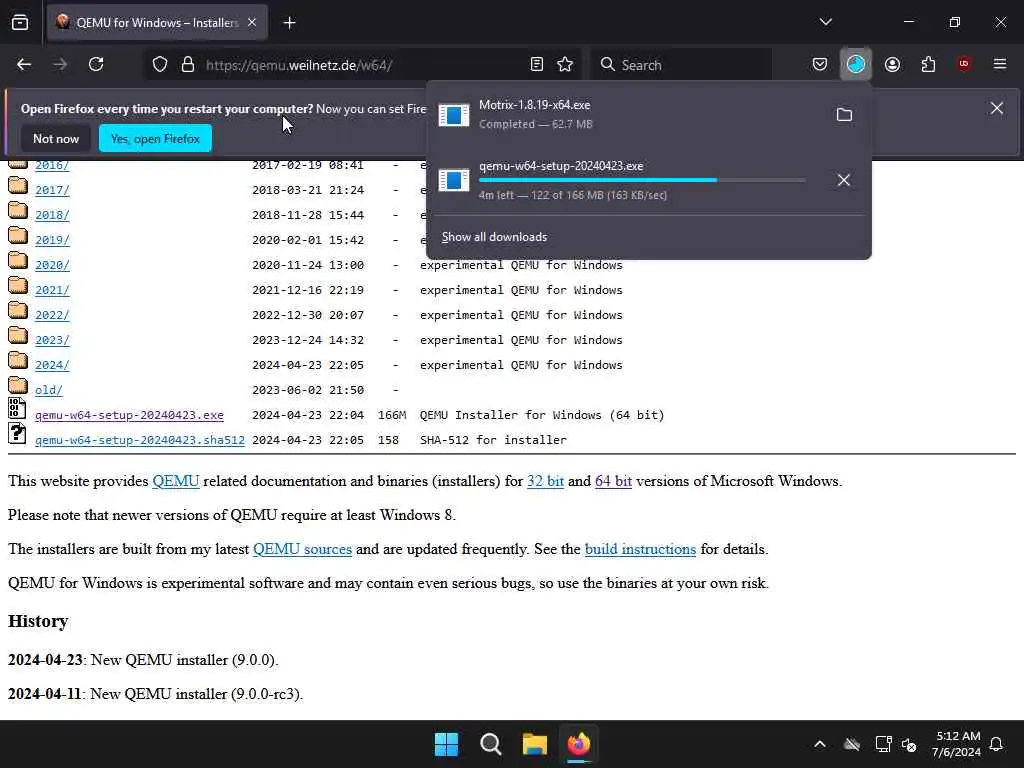This screenshot has height=768, width=1024.
Task: Click the History heading
Action: [x=38, y=621]
